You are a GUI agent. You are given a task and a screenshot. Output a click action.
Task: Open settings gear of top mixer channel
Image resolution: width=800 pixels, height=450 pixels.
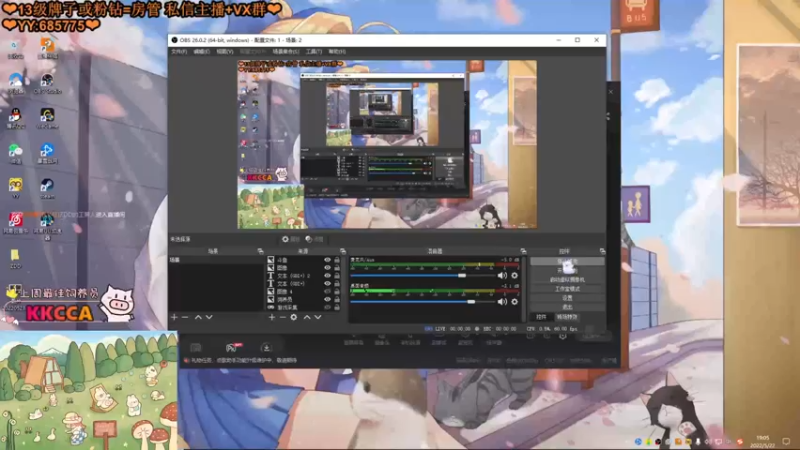point(514,276)
